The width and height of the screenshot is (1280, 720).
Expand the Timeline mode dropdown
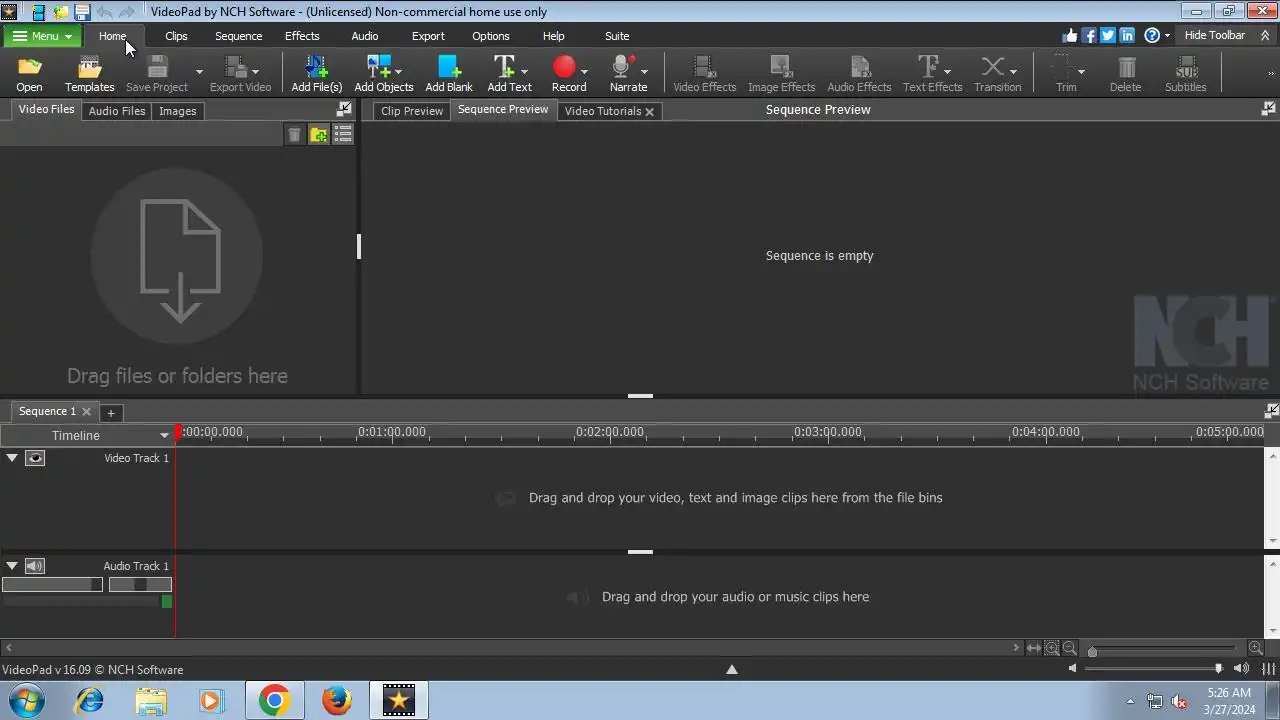click(164, 436)
